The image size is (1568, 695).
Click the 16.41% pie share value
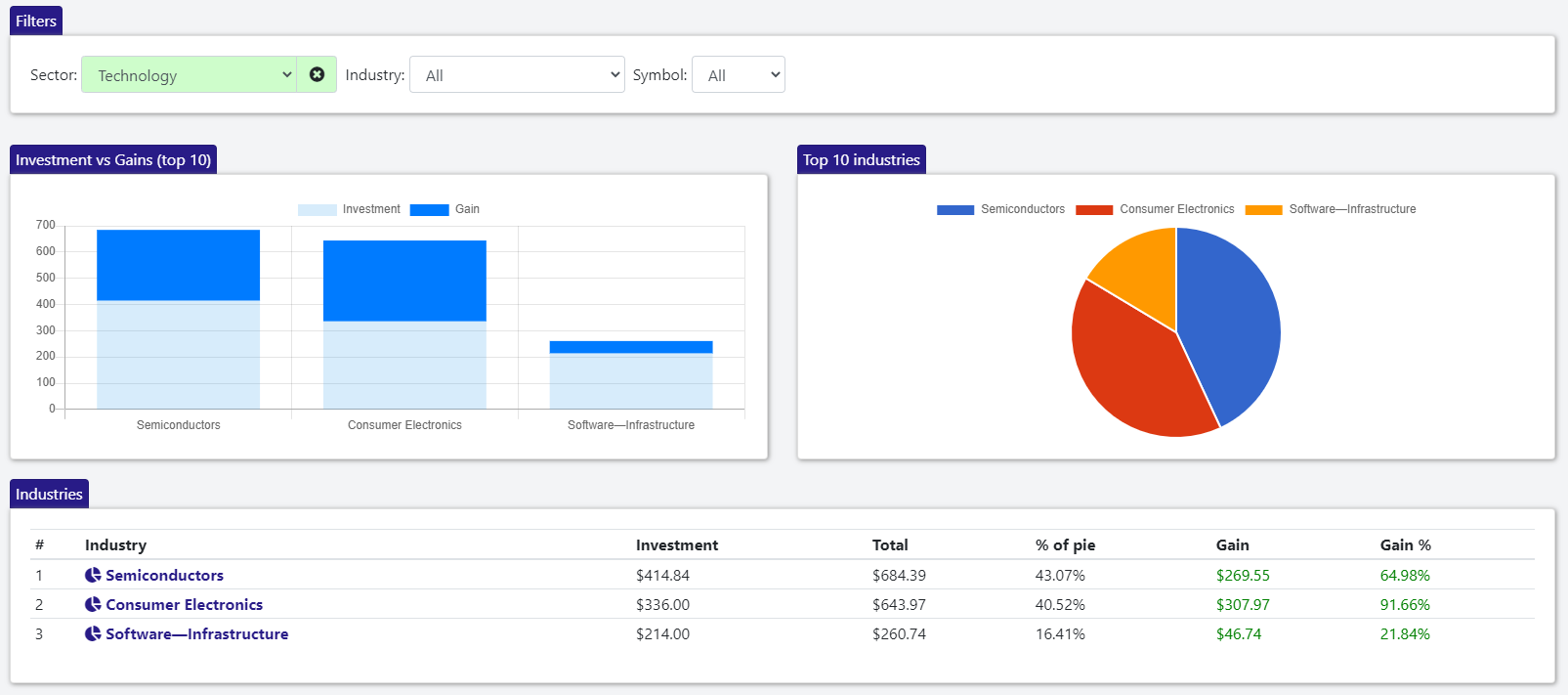coord(1060,633)
